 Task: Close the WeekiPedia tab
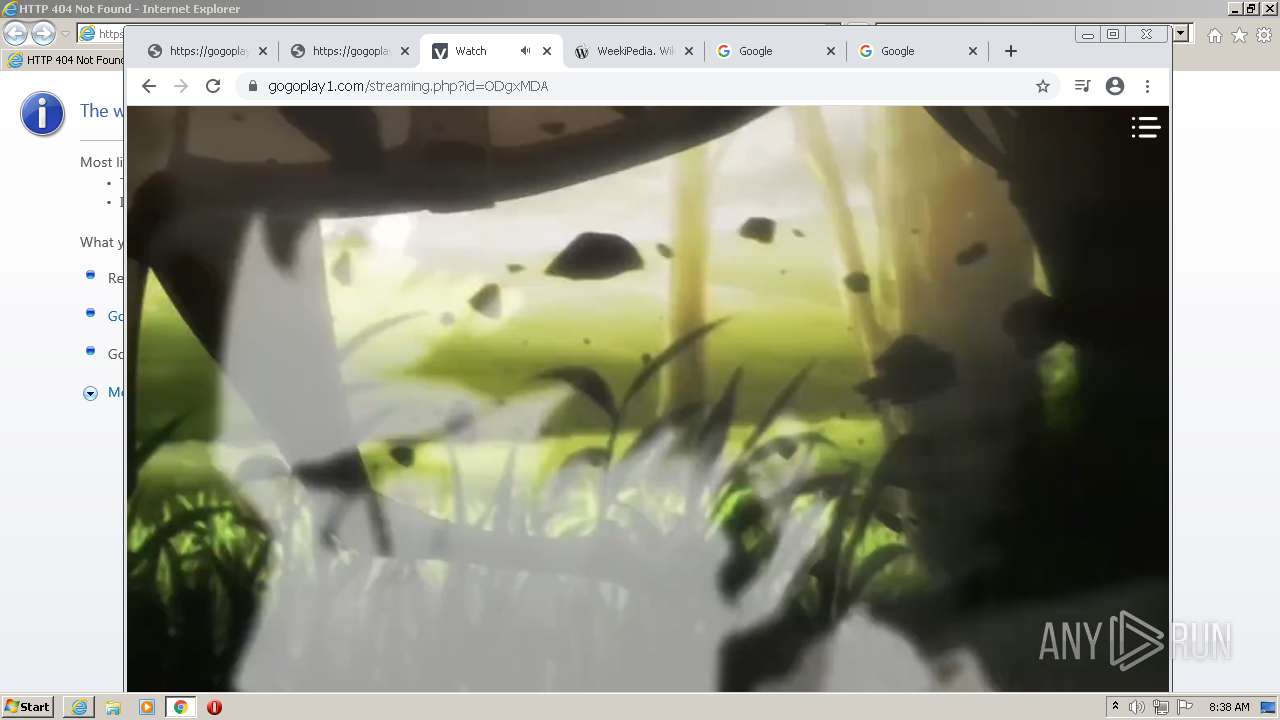[x=689, y=51]
